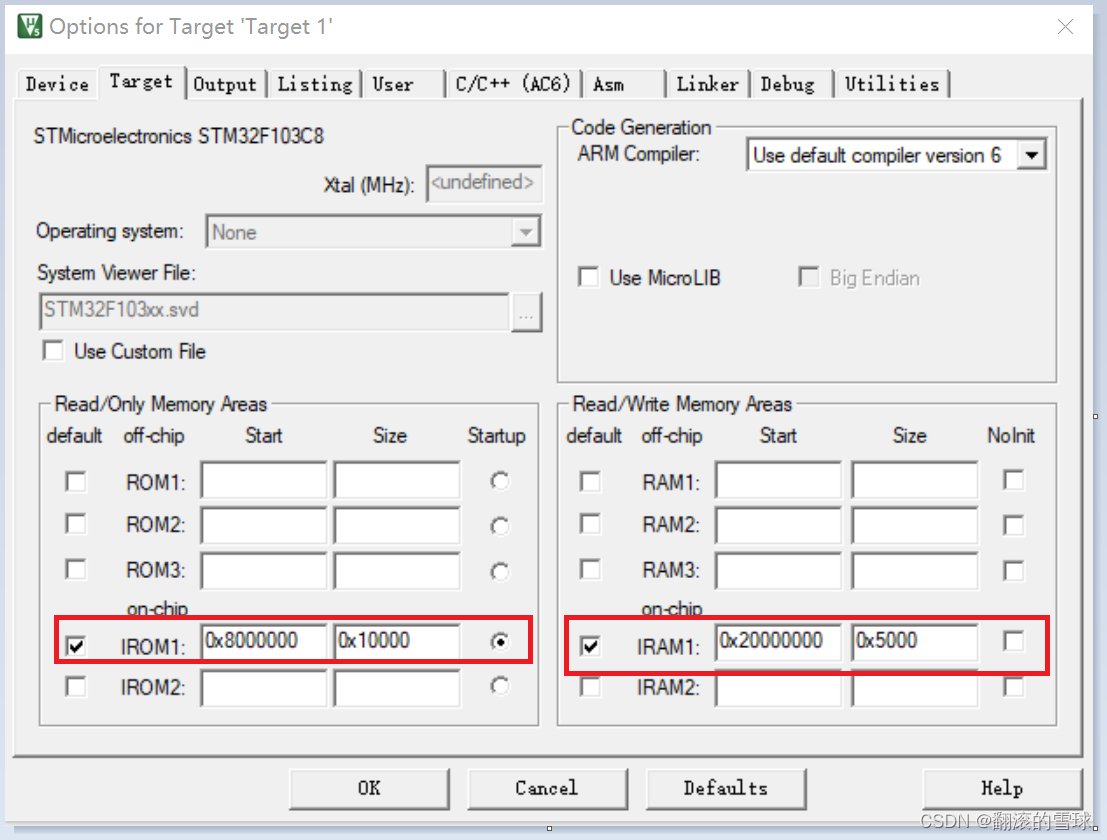
Task: Switch to the Device tab
Action: point(55,84)
